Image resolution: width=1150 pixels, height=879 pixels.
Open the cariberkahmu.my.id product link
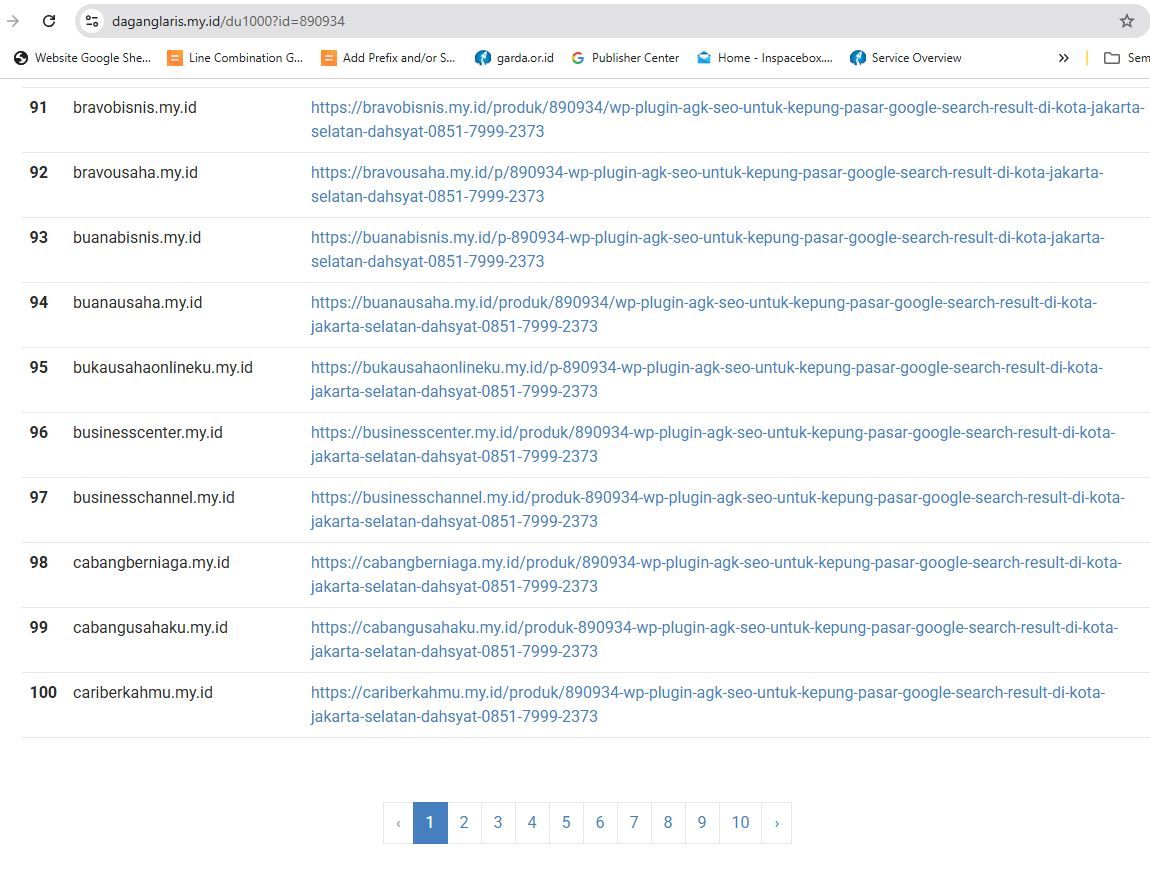click(708, 704)
